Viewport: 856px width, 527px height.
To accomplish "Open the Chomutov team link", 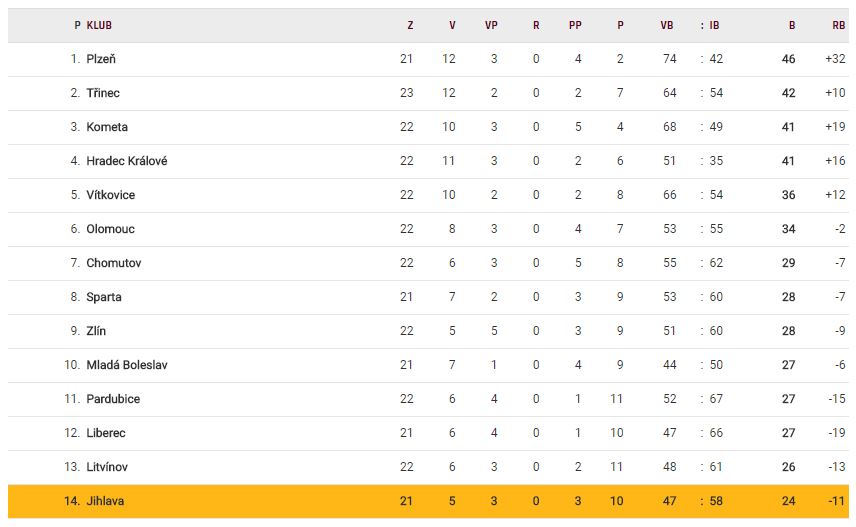I will pos(112,263).
